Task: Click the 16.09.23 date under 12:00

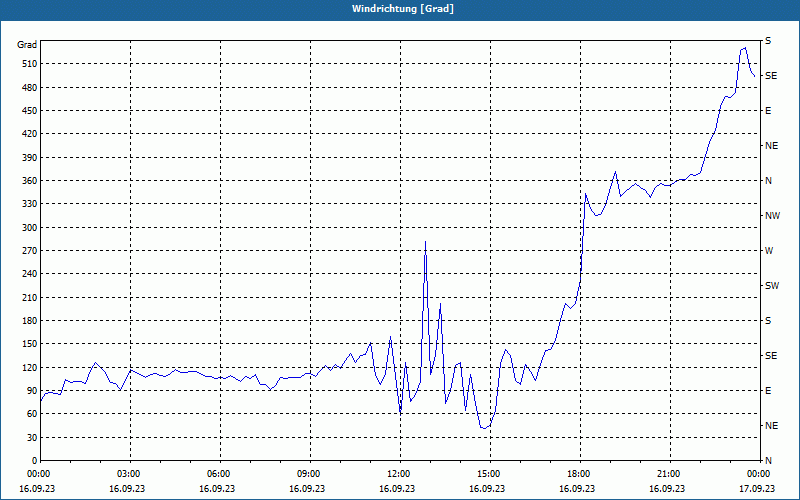Action: 397,488
